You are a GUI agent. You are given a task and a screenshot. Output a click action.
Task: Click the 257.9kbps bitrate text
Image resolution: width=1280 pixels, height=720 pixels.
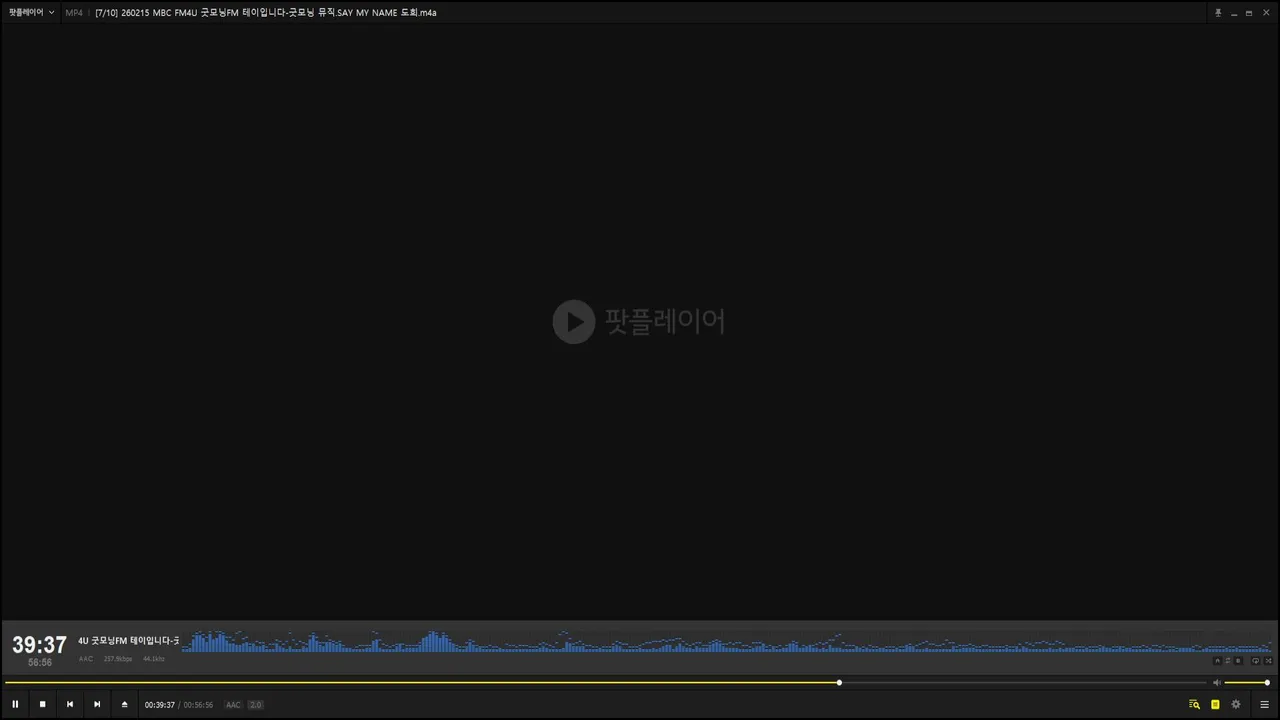pyautogui.click(x=118, y=659)
